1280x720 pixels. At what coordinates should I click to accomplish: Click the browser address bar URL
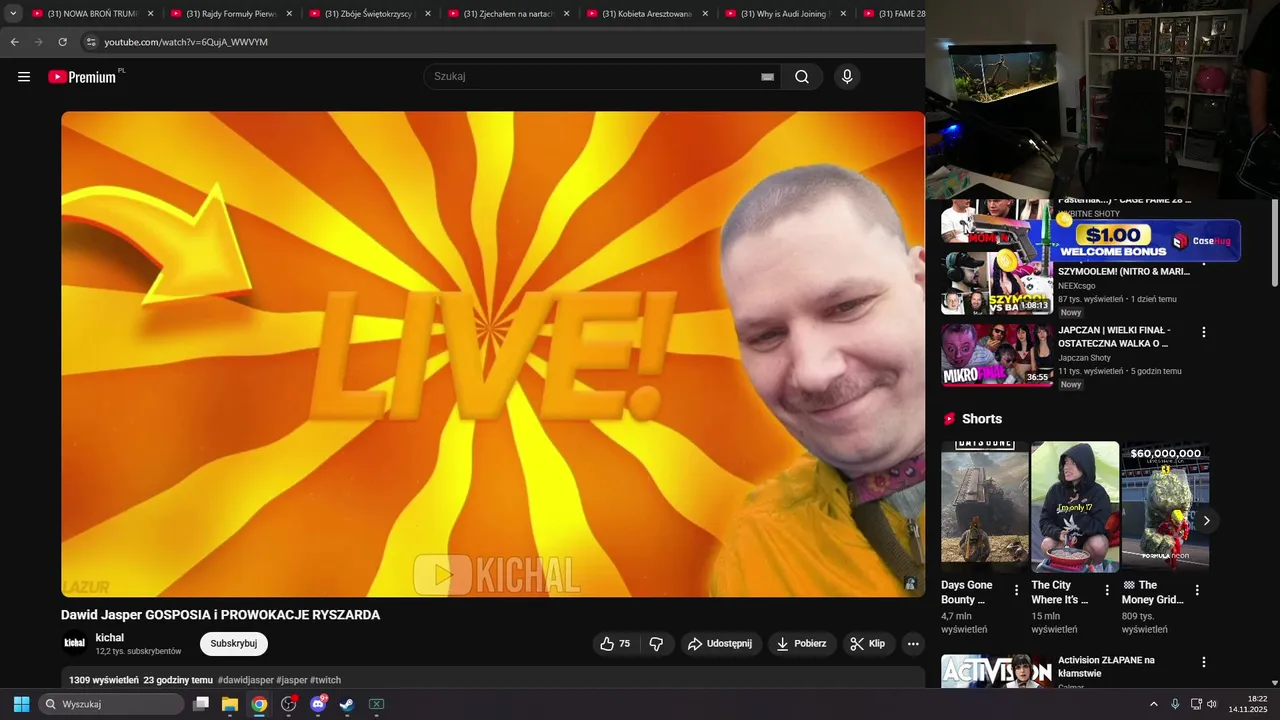[186, 42]
